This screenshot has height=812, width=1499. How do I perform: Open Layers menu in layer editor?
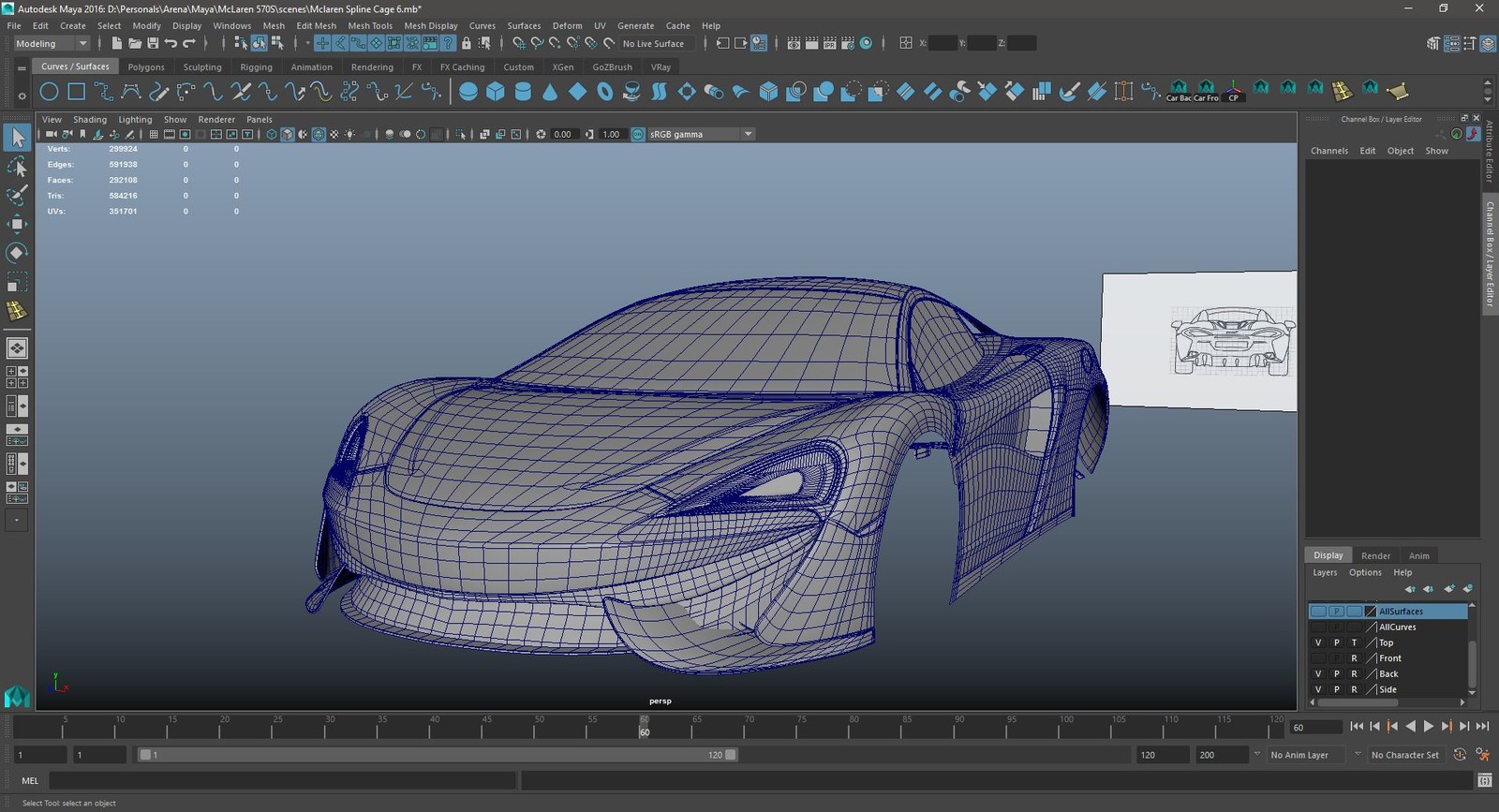pyautogui.click(x=1325, y=572)
